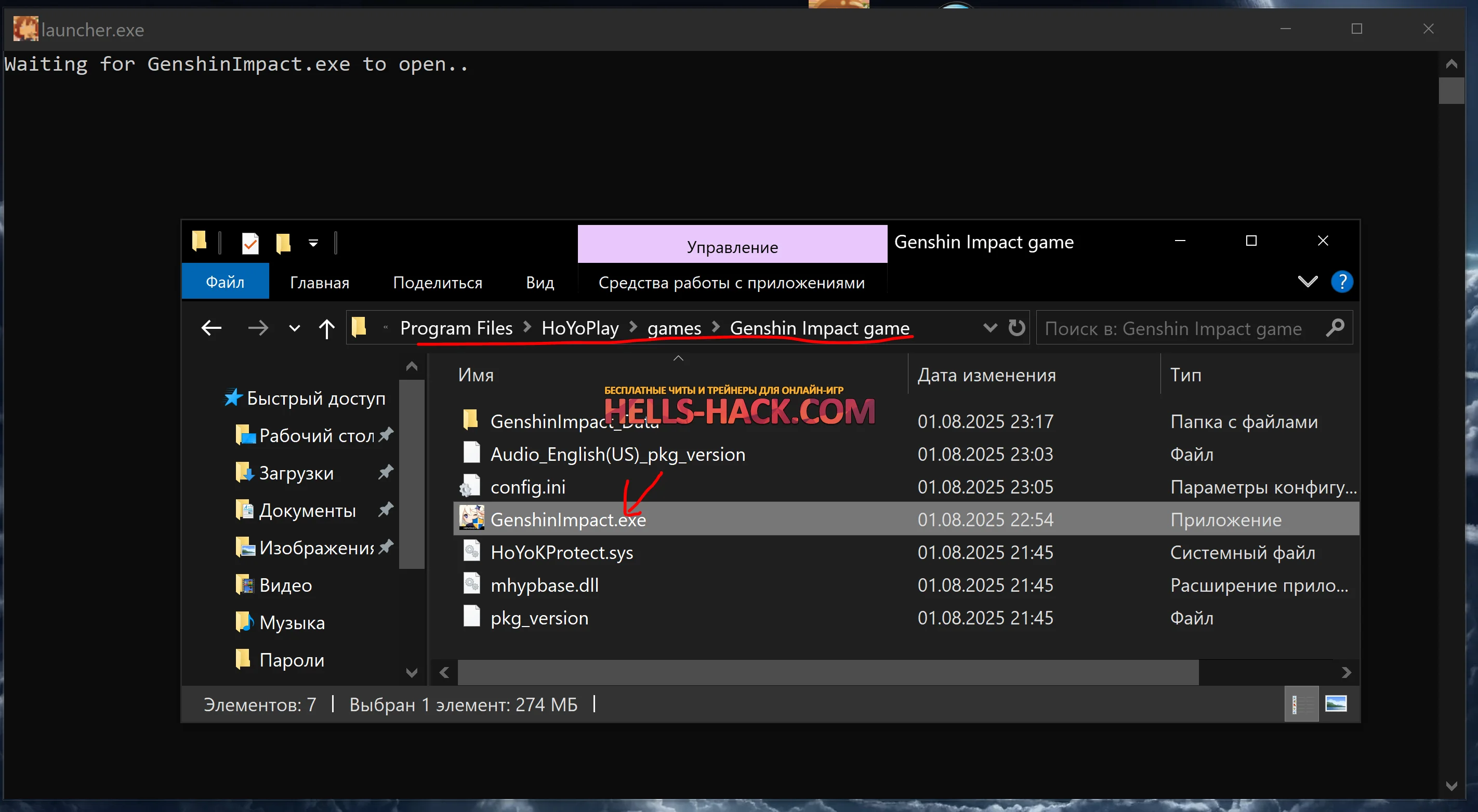Expand the chevron after Program Files breadcrumb

pos(527,327)
